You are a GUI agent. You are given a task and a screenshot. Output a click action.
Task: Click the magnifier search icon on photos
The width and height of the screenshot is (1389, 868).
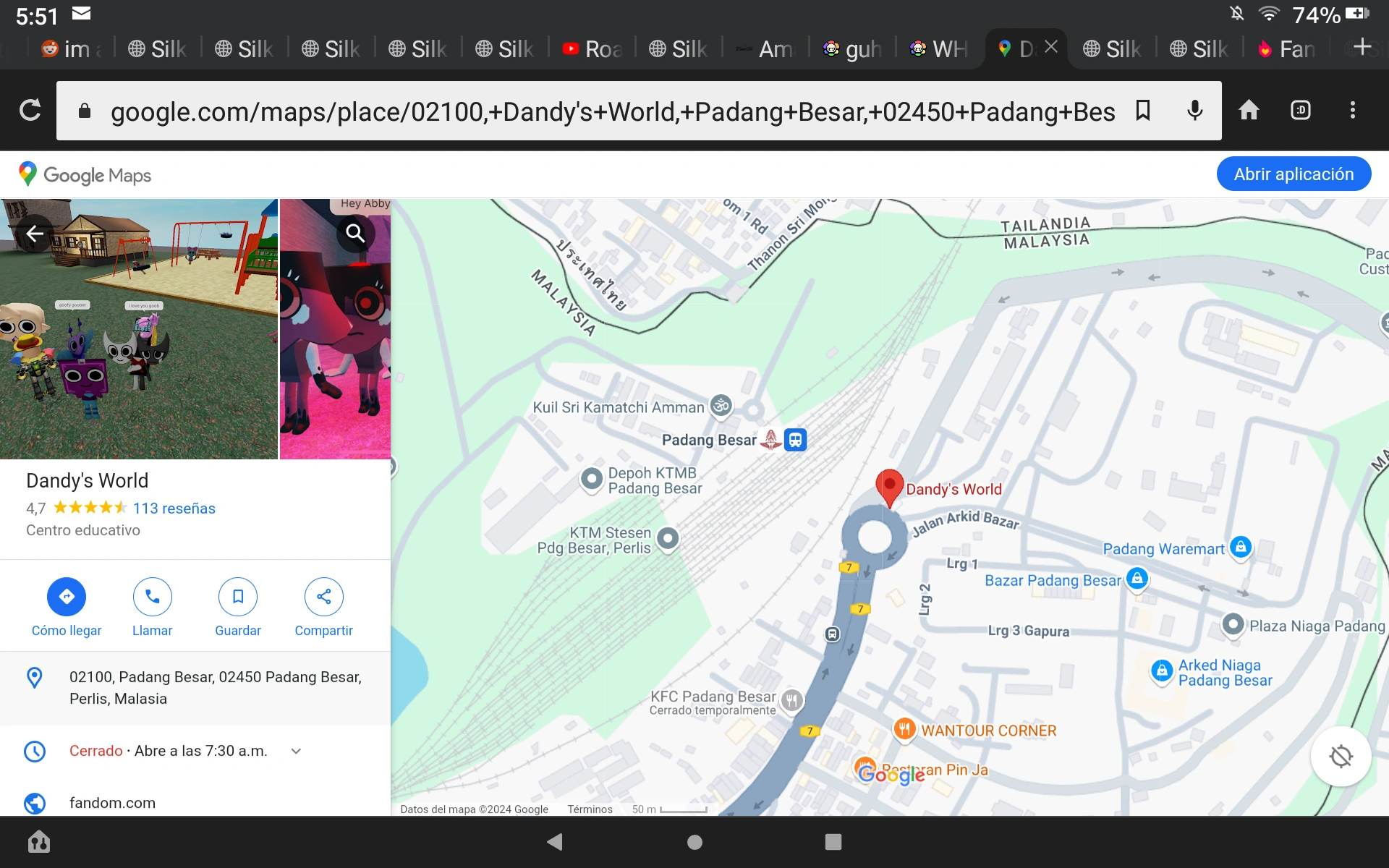tap(355, 233)
